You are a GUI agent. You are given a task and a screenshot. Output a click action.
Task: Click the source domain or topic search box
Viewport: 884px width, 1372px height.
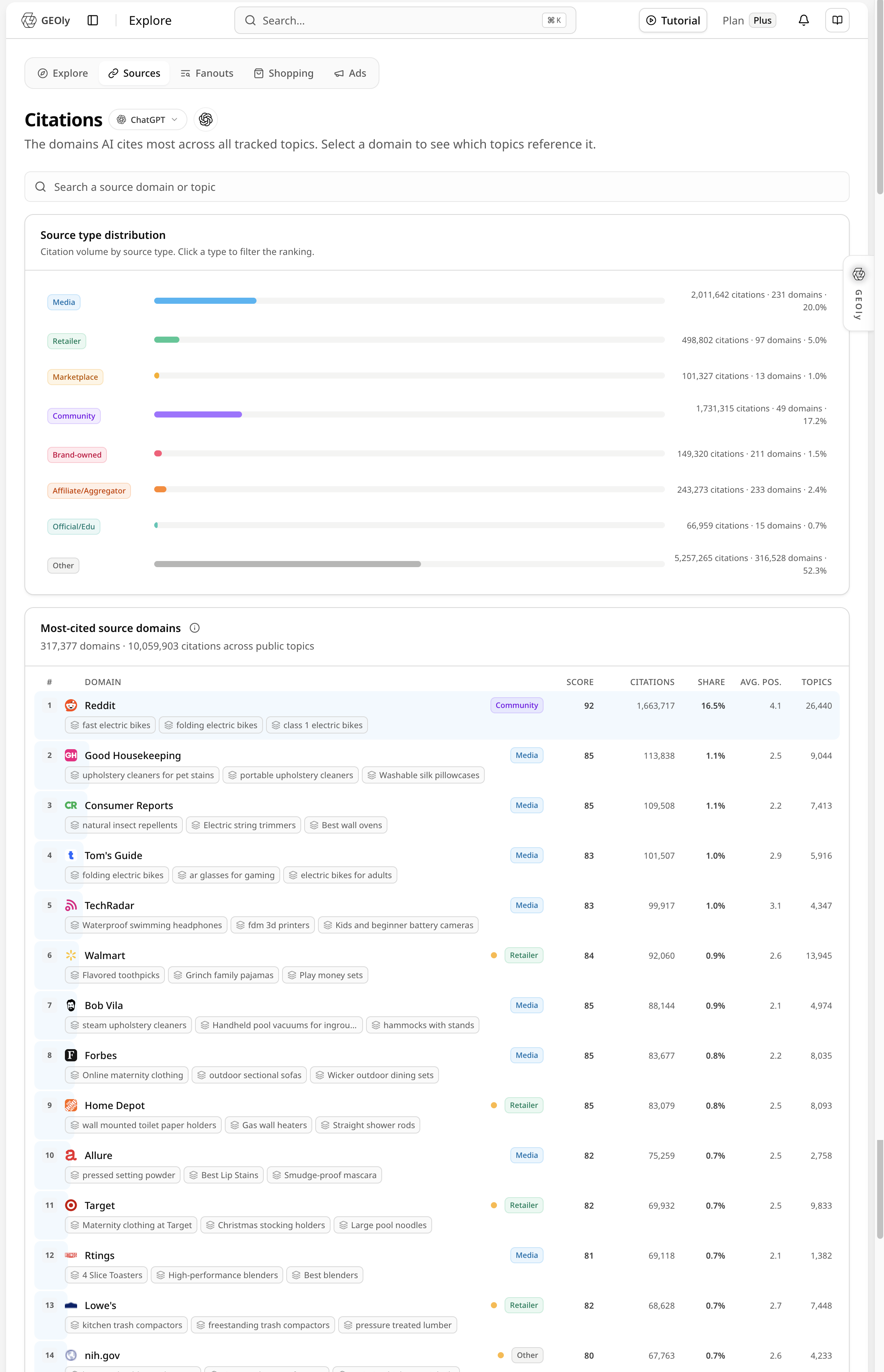click(437, 187)
